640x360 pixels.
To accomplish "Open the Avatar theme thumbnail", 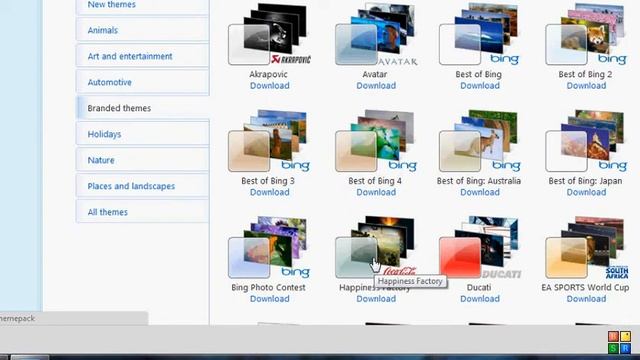I will pos(376,34).
